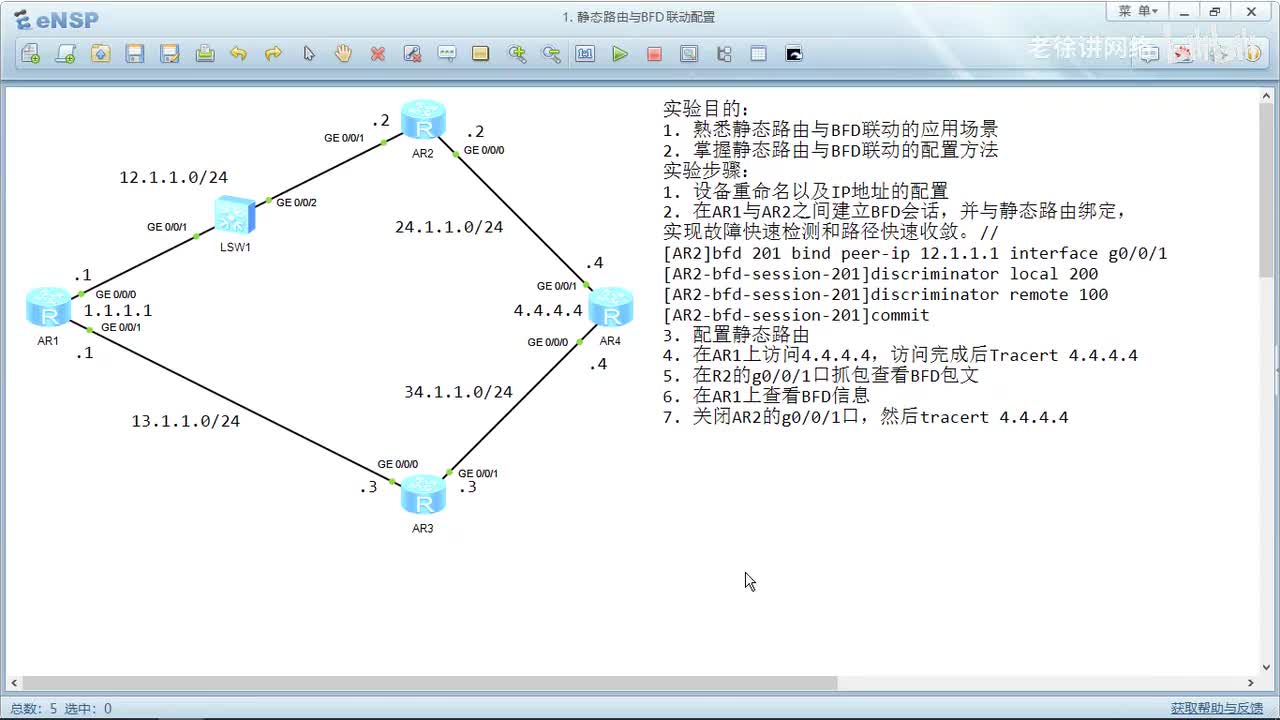
Task: Click the '总数: 5 选中: 0' status text
Action: (x=61, y=708)
